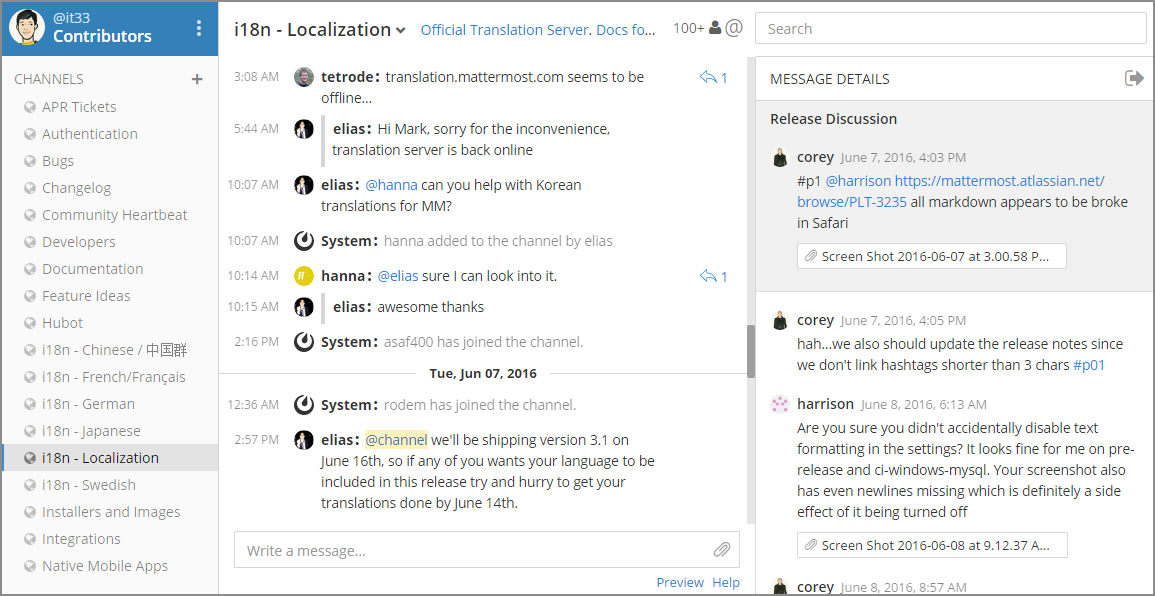Click elias's avatar on the 2:57 PM message
Viewport: 1155px width, 596px height.
303,440
